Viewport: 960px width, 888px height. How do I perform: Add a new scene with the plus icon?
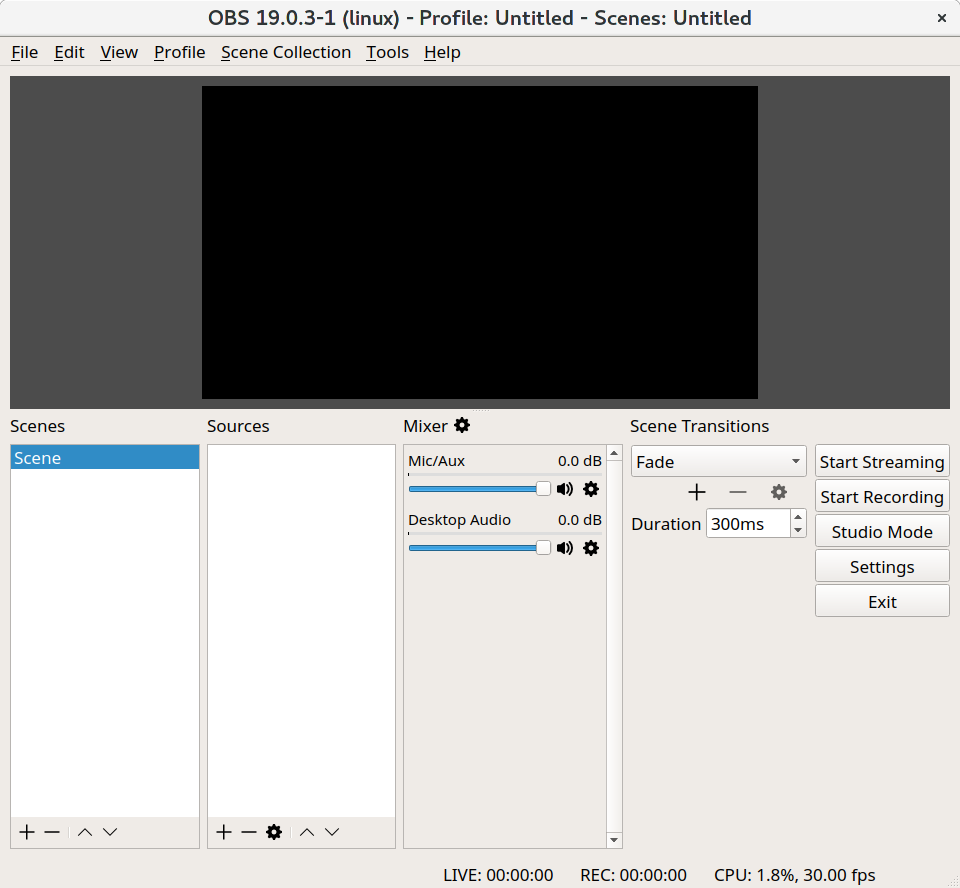[x=26, y=831]
